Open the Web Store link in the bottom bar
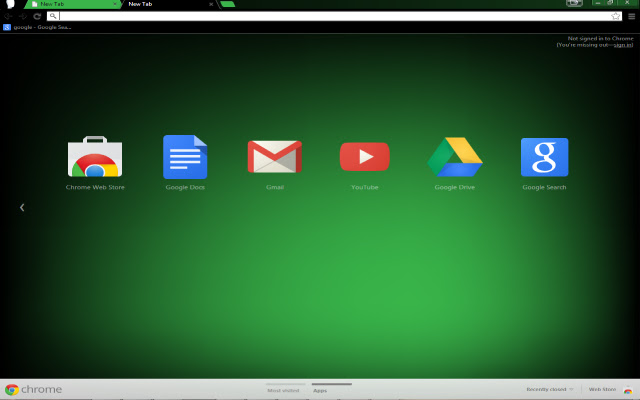Image resolution: width=640 pixels, height=400 pixels. point(602,389)
